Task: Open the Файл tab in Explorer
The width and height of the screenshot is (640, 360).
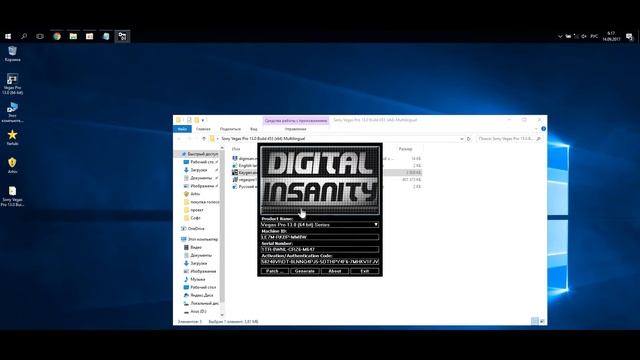Action: [182, 129]
